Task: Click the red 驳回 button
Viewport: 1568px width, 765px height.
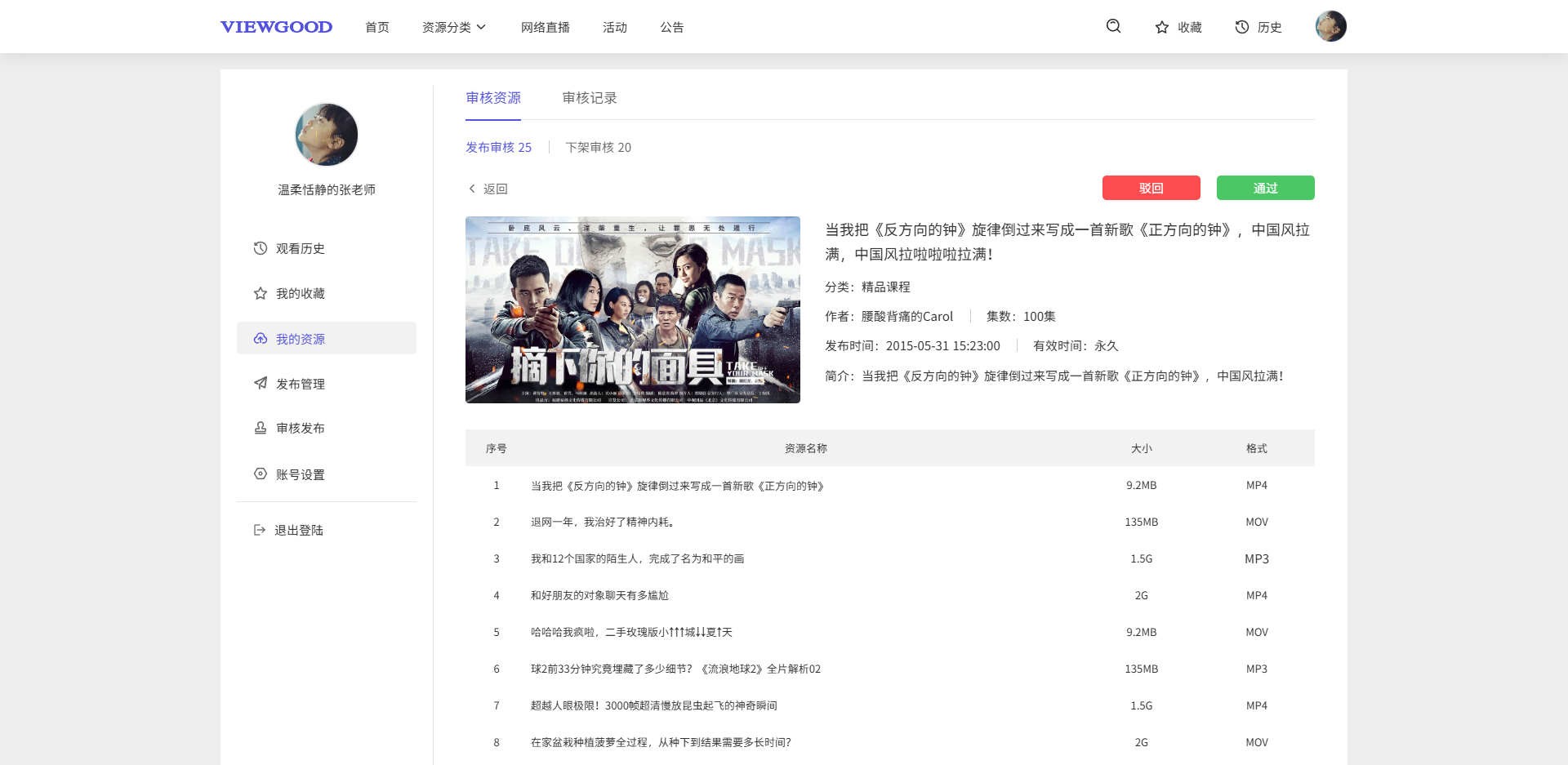Action: pyautogui.click(x=1151, y=188)
